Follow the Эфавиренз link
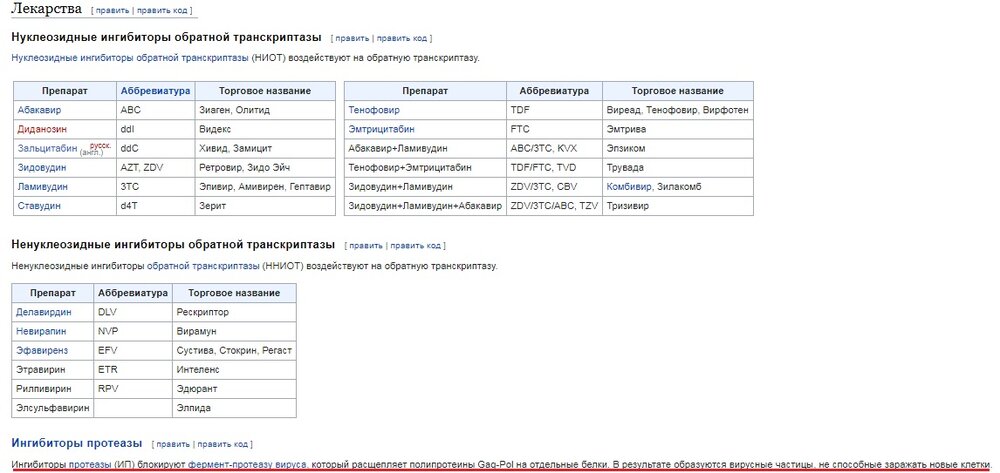This screenshot has height=473, width=1000. coord(42,350)
